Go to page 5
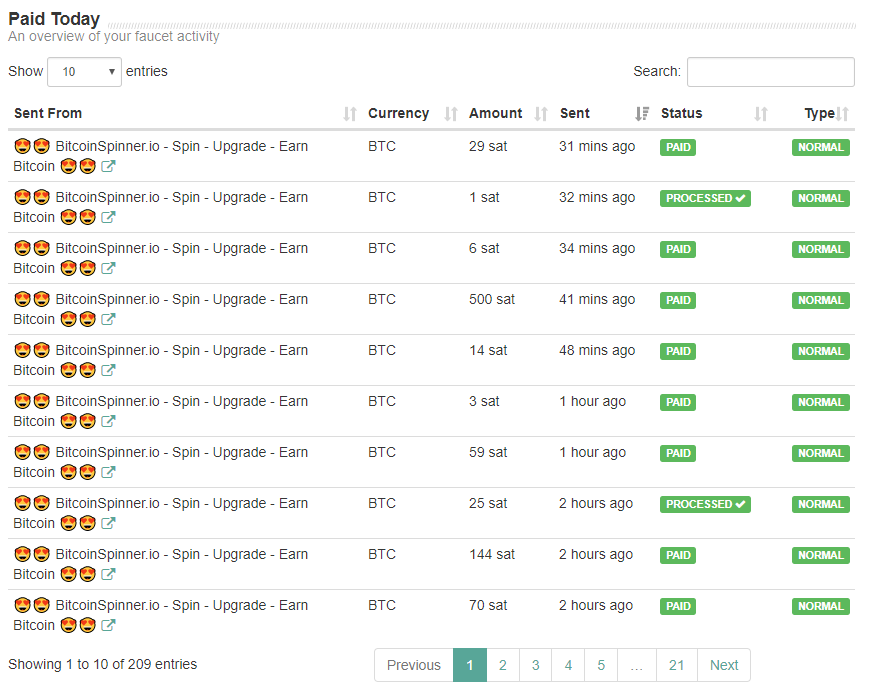The width and height of the screenshot is (869, 688). coord(601,665)
